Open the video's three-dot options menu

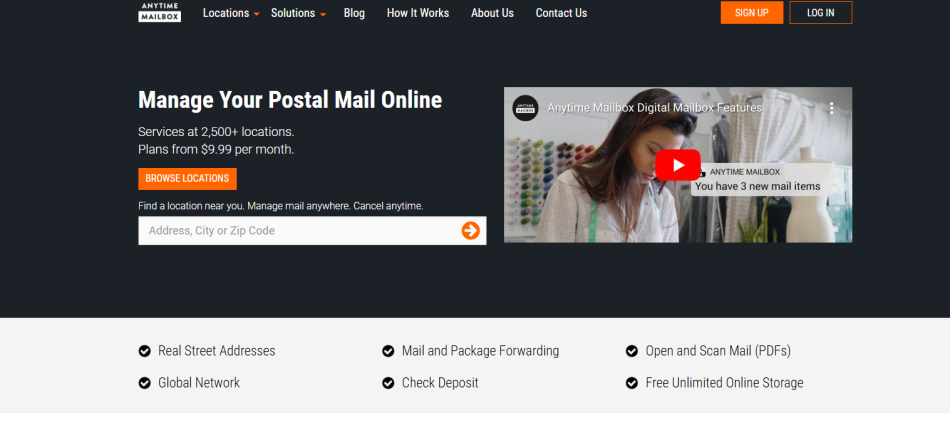(831, 108)
